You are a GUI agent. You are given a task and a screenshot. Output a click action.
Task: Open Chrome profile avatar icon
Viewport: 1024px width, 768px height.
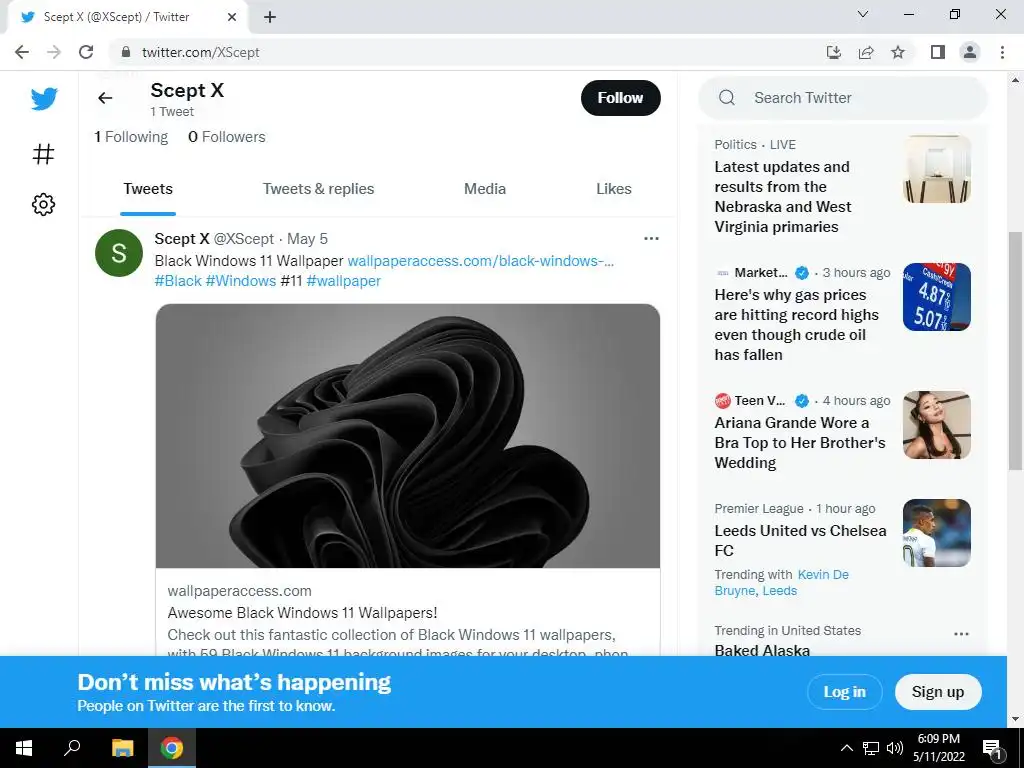970,52
